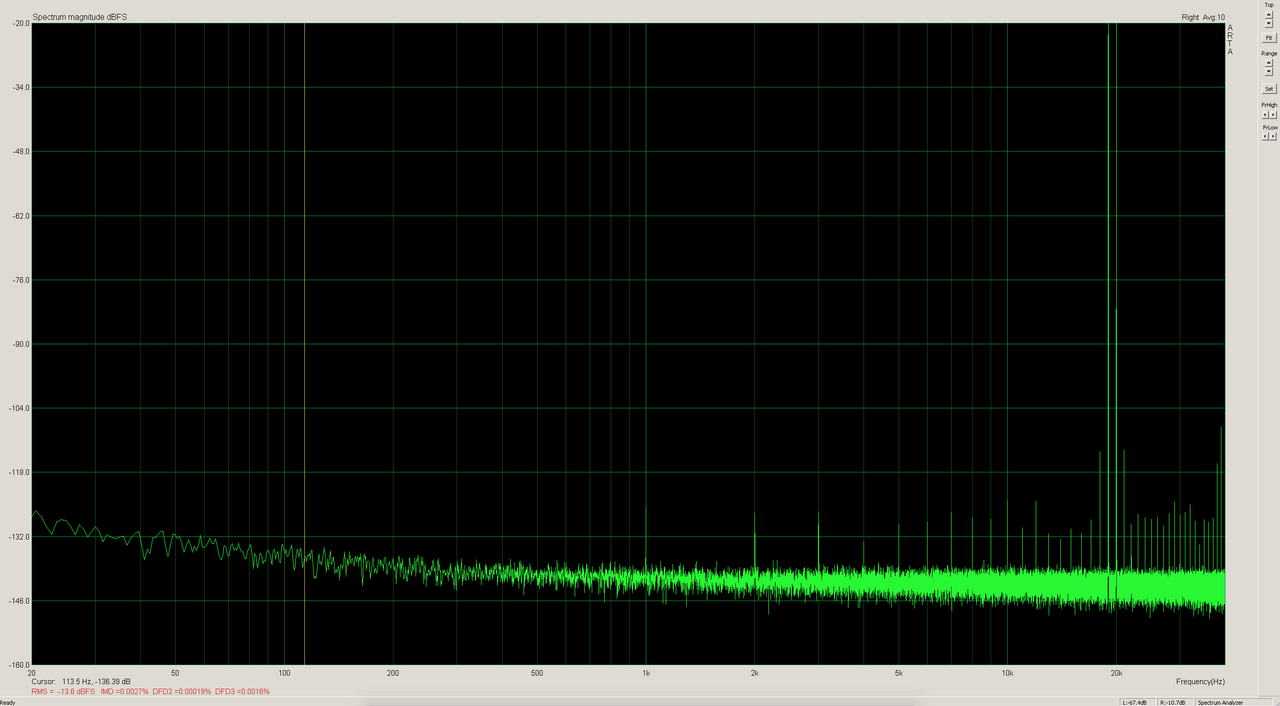Click the Fit button
1280x706 pixels.
point(1269,38)
